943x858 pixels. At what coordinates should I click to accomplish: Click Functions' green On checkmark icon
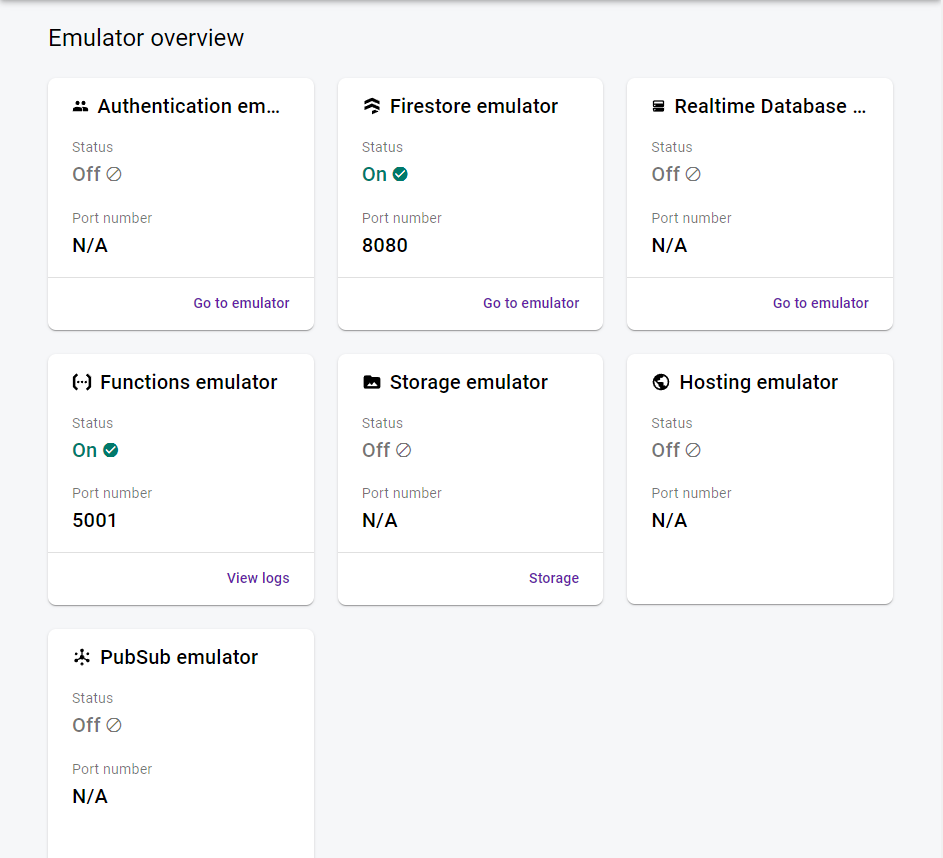111,450
